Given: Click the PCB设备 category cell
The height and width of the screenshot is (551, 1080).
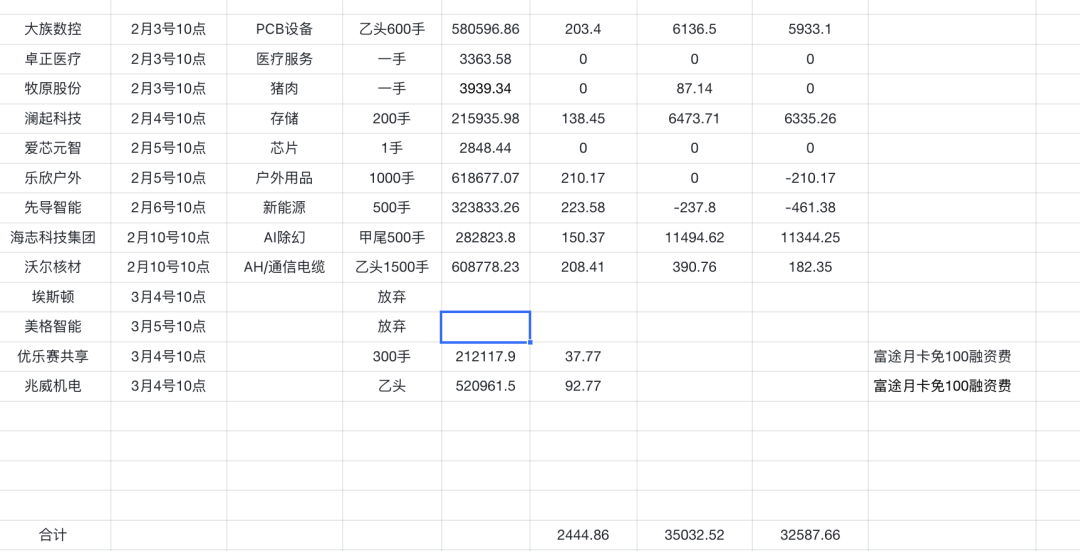Looking at the screenshot, I should click(284, 30).
